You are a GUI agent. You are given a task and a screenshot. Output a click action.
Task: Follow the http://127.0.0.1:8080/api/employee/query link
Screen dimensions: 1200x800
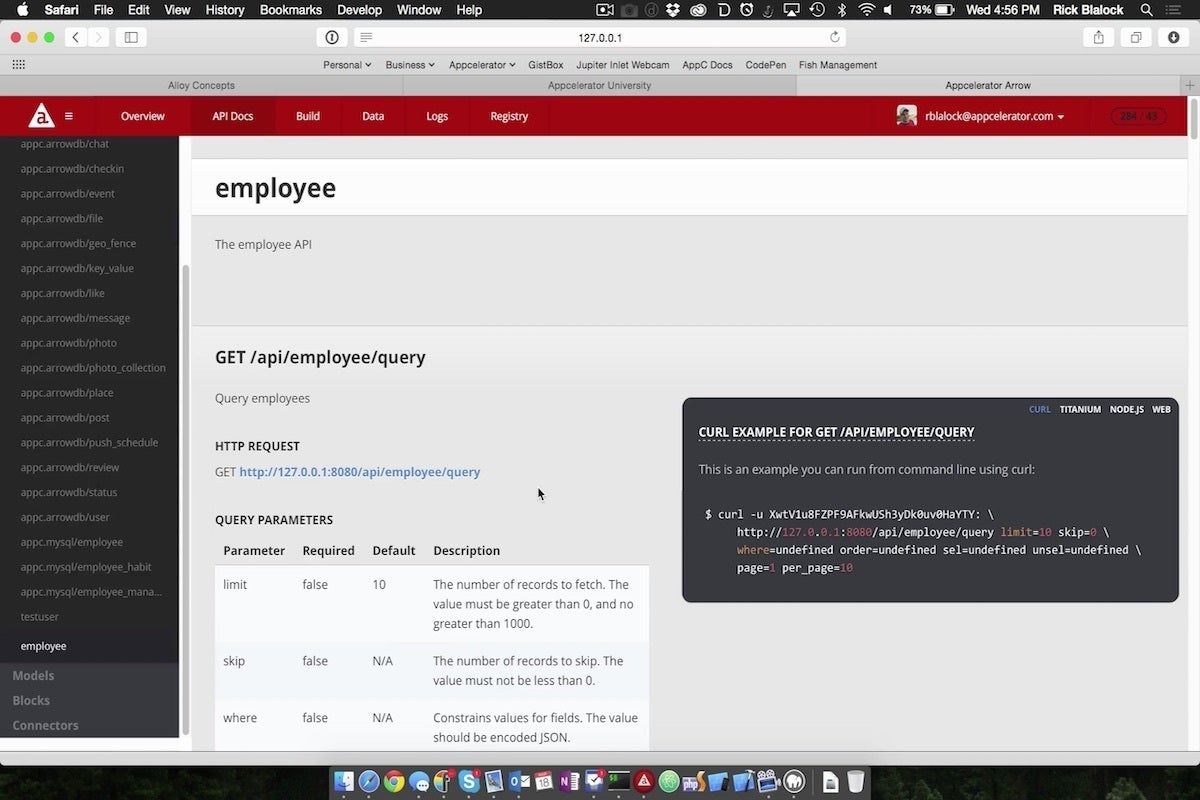[x=360, y=472]
